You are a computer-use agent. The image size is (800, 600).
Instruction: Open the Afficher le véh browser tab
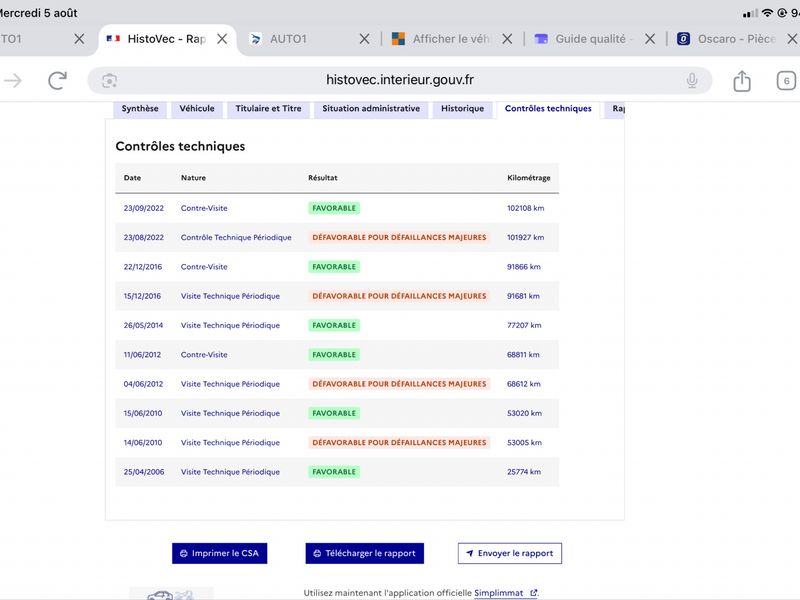click(x=441, y=39)
